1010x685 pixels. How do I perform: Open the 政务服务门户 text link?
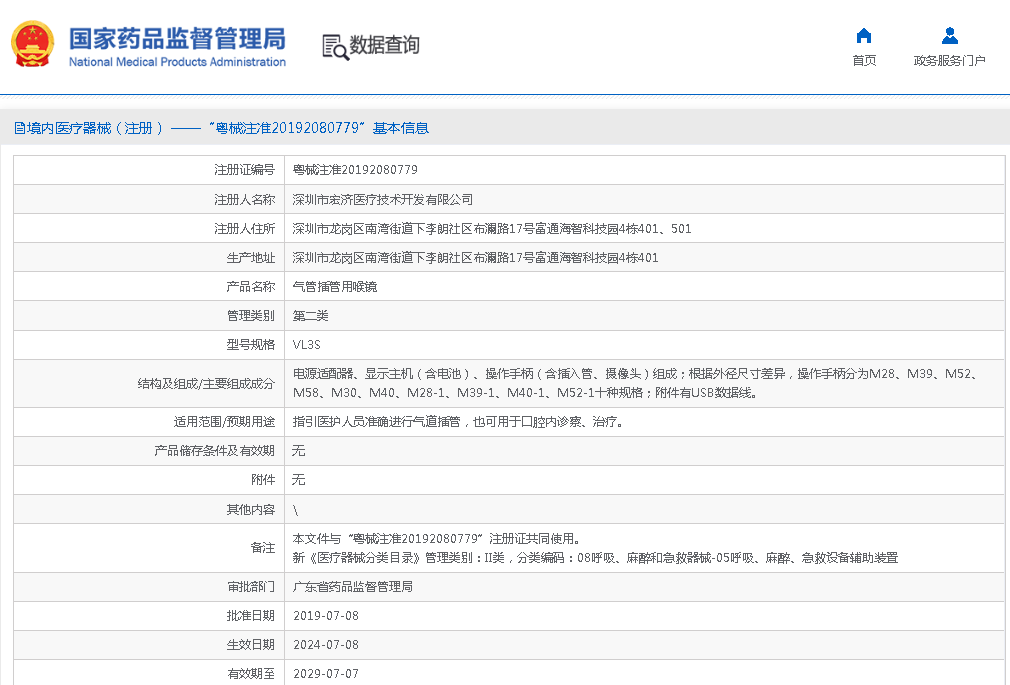point(949,61)
